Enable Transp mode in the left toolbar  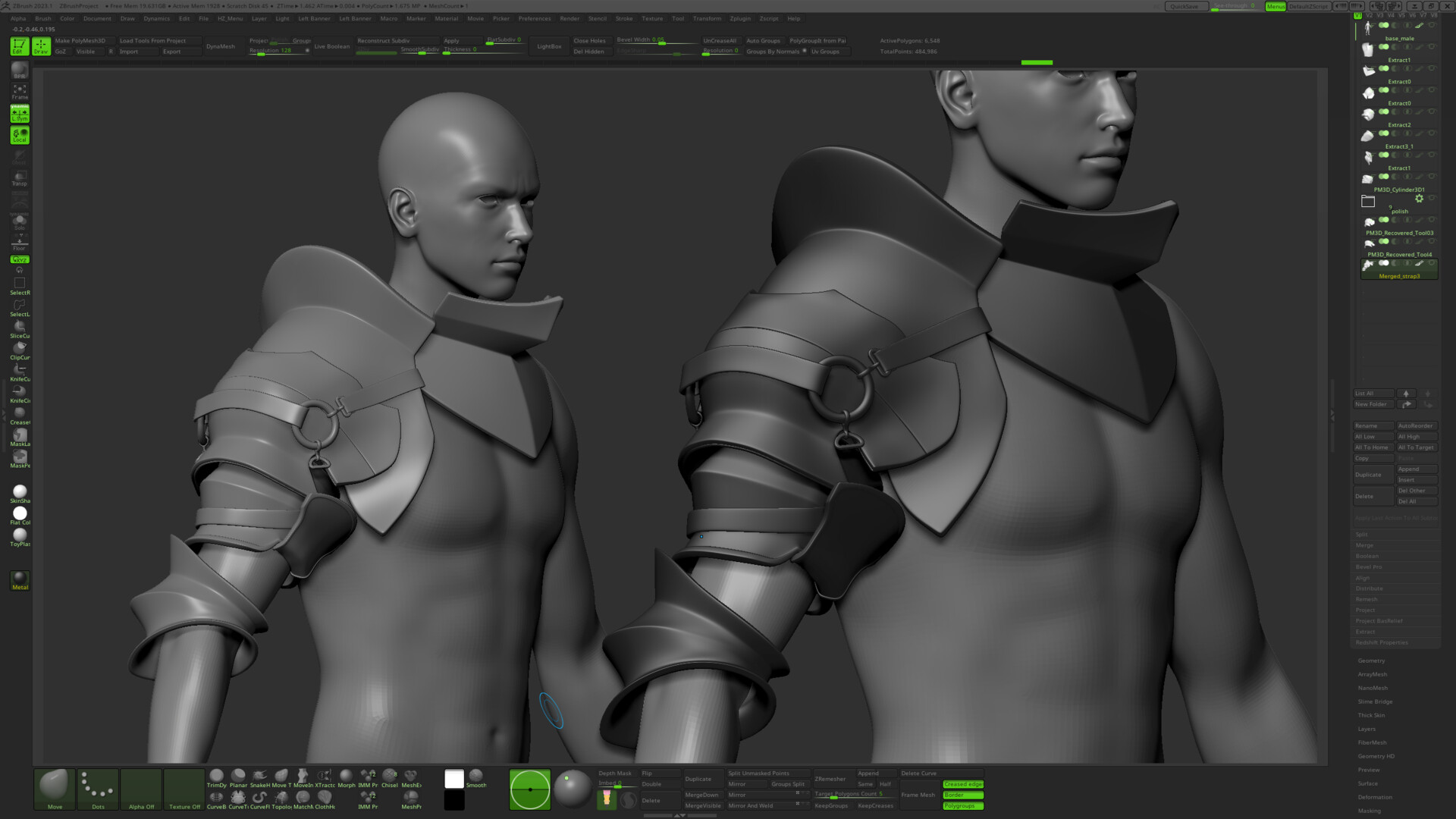pos(19,176)
